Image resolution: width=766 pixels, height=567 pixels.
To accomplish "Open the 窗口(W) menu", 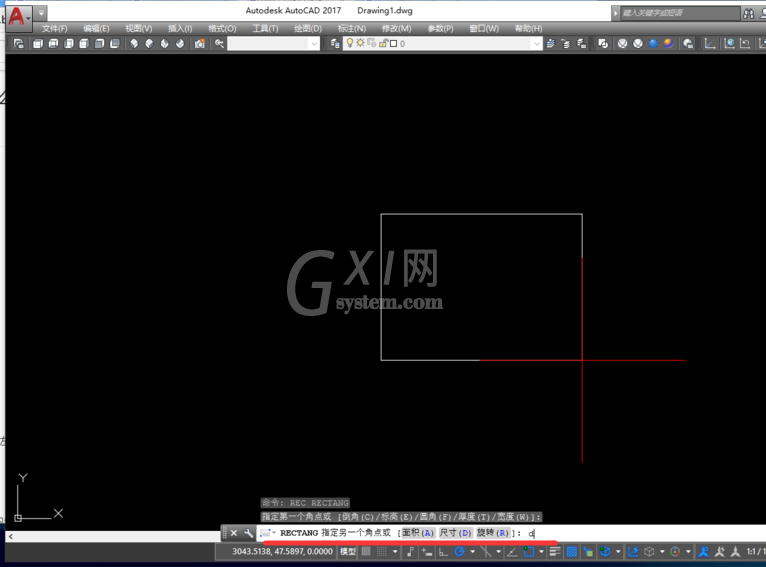I will pos(484,29).
